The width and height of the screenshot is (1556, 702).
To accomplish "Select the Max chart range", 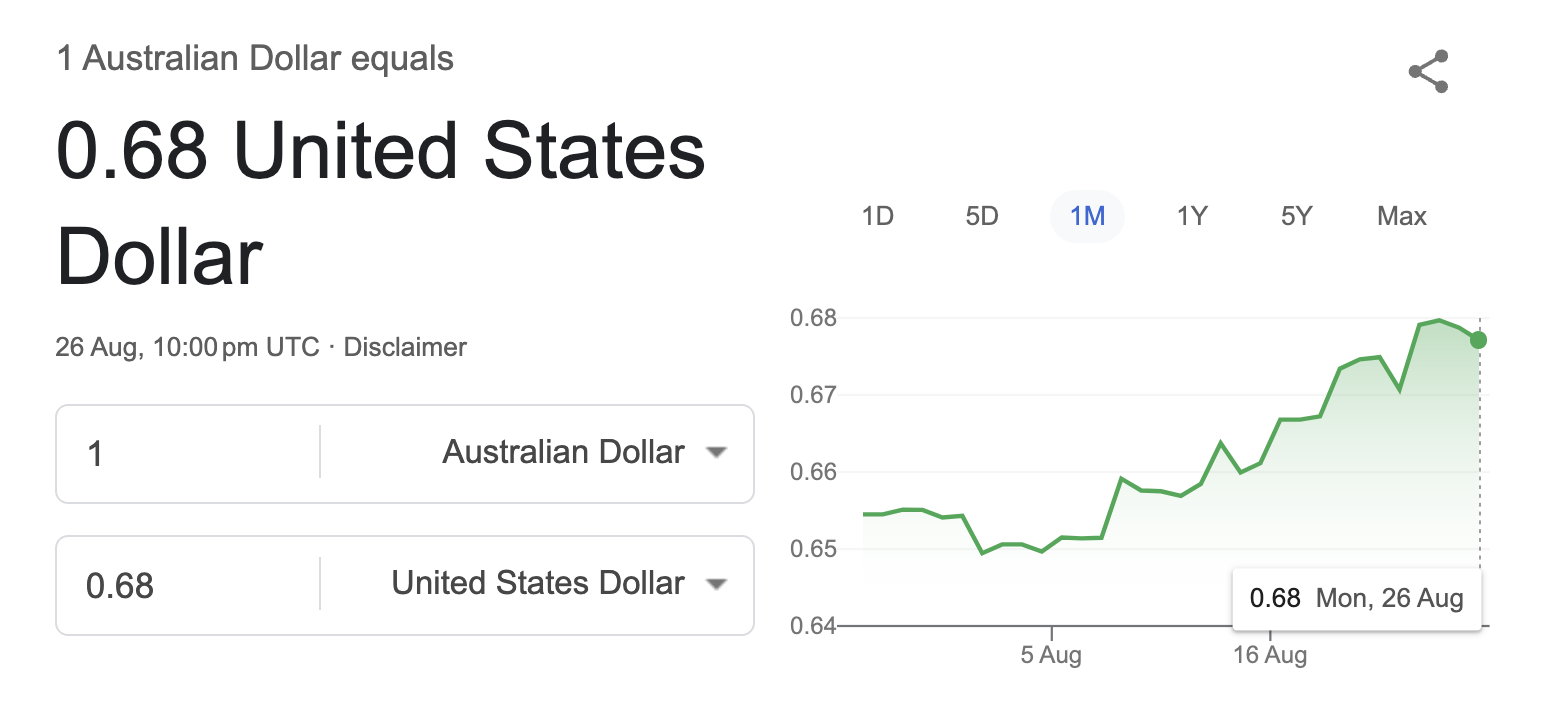I will click(x=1402, y=216).
